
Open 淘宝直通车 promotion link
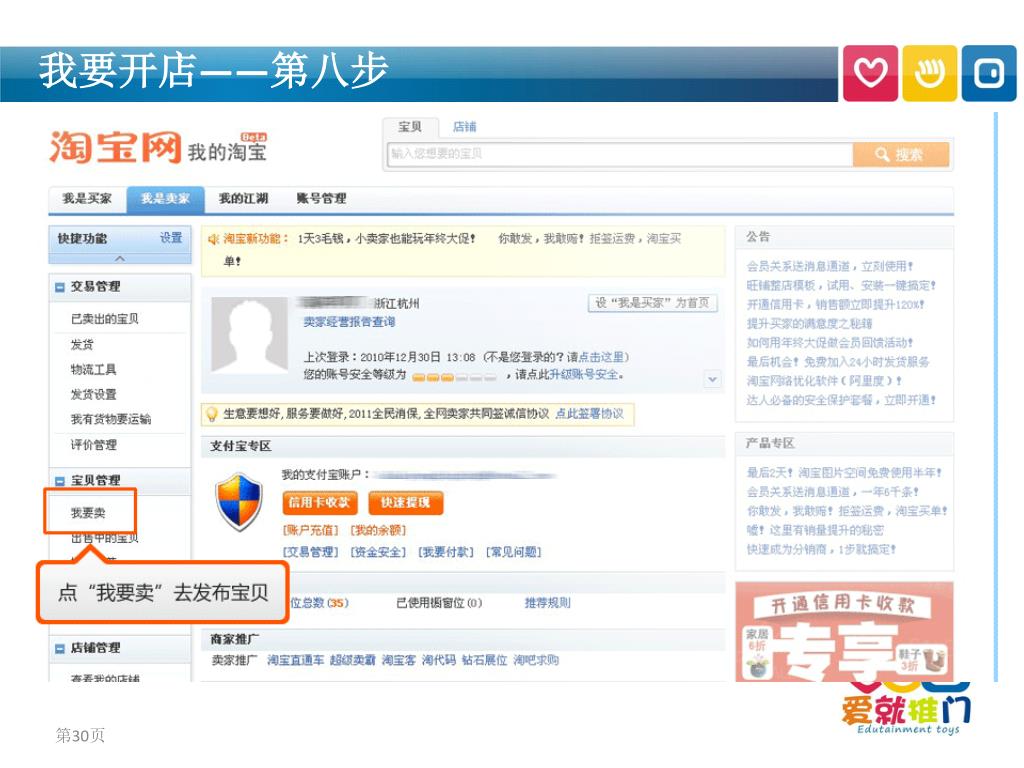(x=295, y=660)
